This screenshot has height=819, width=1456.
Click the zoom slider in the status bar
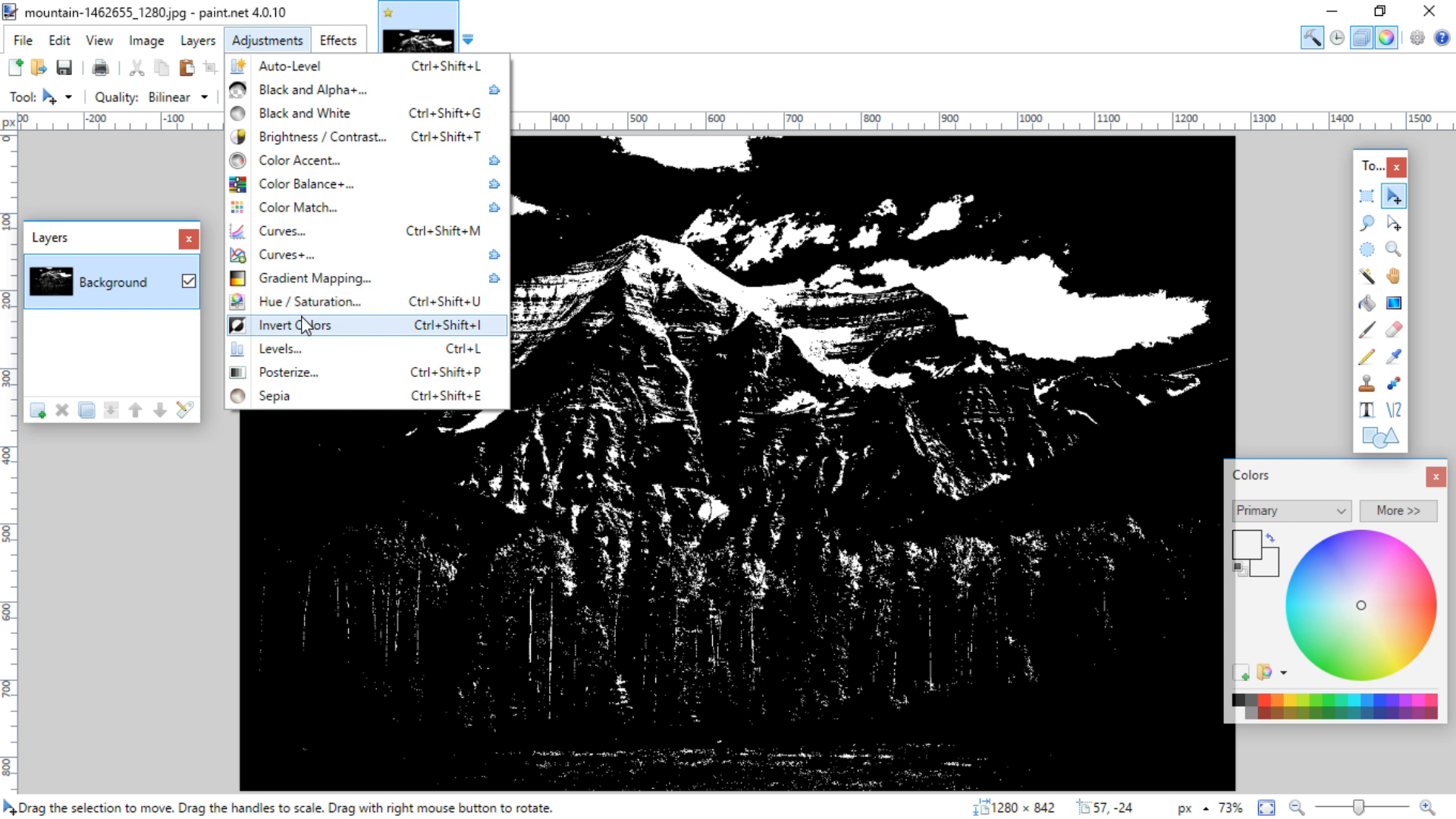click(x=1358, y=808)
